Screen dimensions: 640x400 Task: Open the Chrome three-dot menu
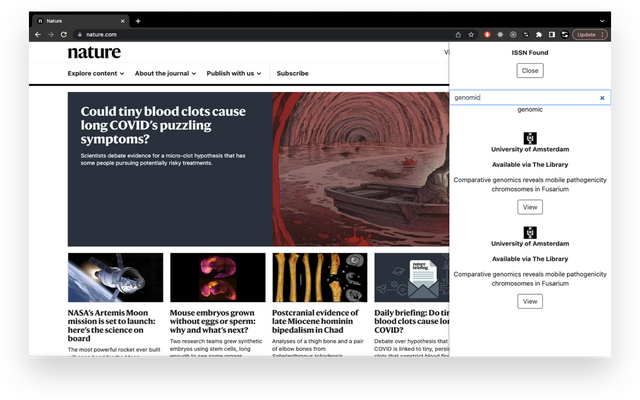pos(602,35)
